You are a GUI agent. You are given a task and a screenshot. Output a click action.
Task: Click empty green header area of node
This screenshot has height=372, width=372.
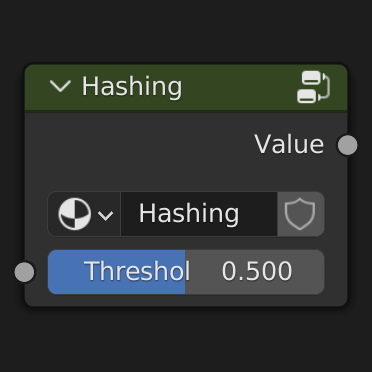[238, 87]
